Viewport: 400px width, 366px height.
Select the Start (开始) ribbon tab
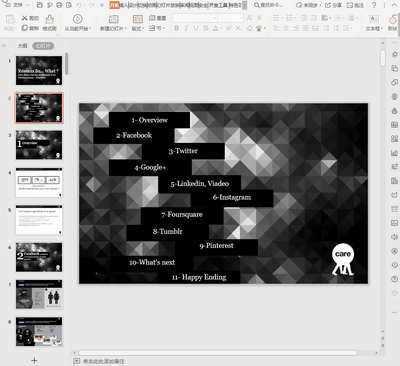click(114, 5)
